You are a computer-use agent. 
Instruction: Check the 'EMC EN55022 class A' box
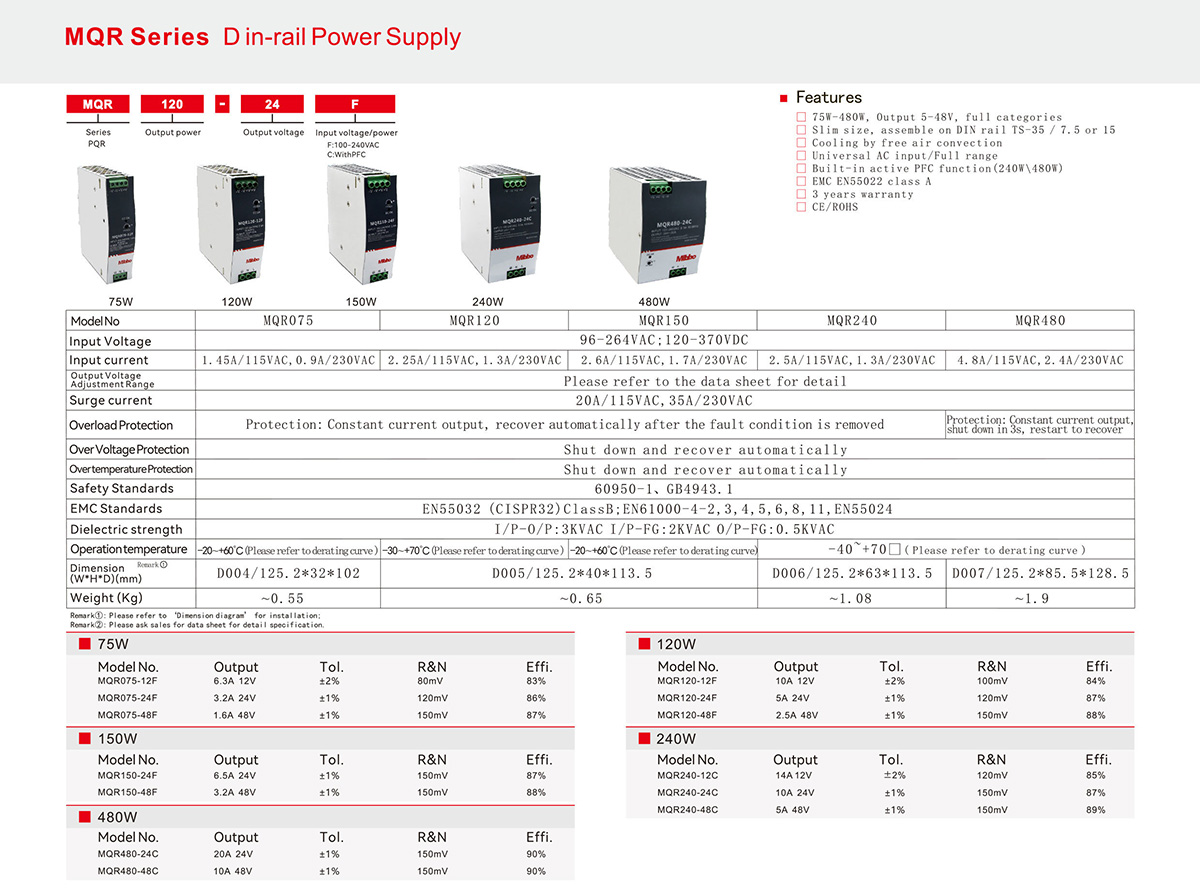[801, 182]
